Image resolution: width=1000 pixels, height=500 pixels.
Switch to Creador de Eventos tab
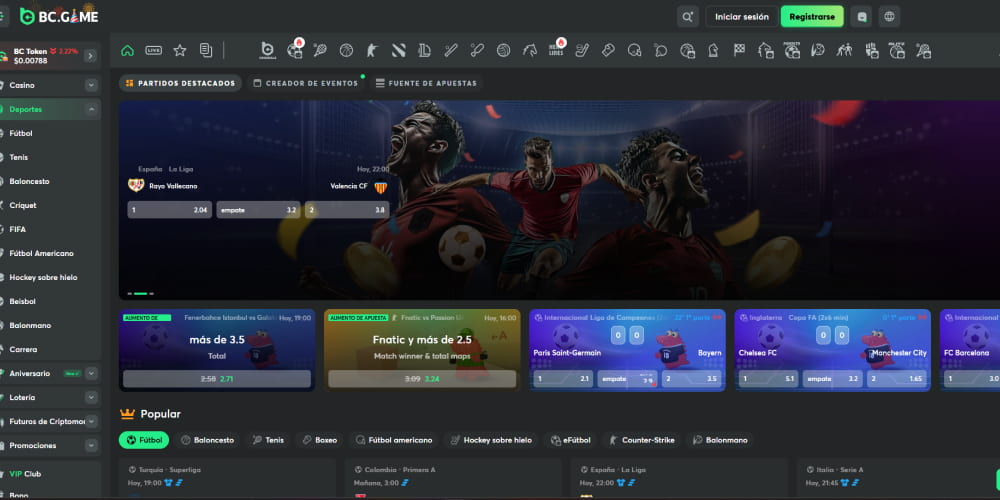[306, 83]
